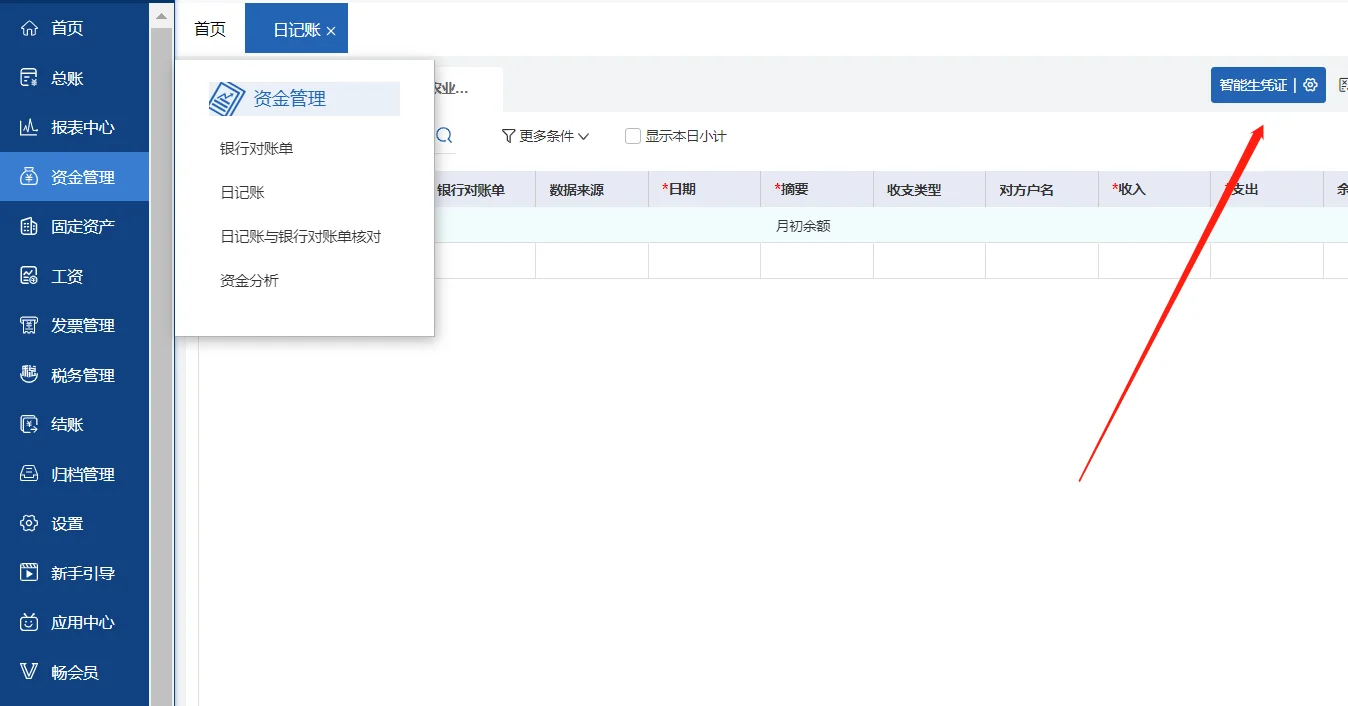Open 银行对账单 from the popup menu
The width and height of the screenshot is (1348, 706).
point(257,148)
